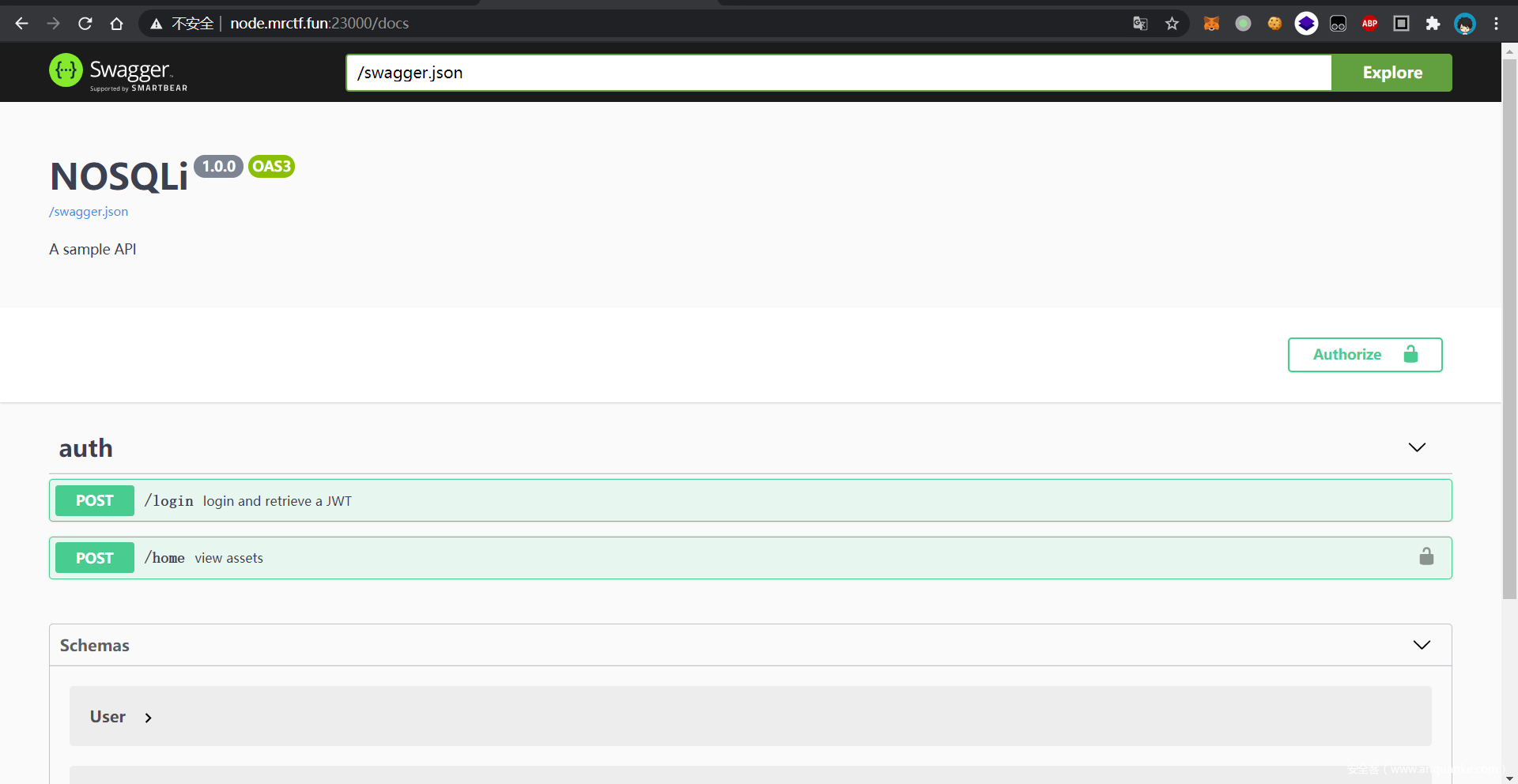Open the /swagger.json link under title

click(x=89, y=212)
